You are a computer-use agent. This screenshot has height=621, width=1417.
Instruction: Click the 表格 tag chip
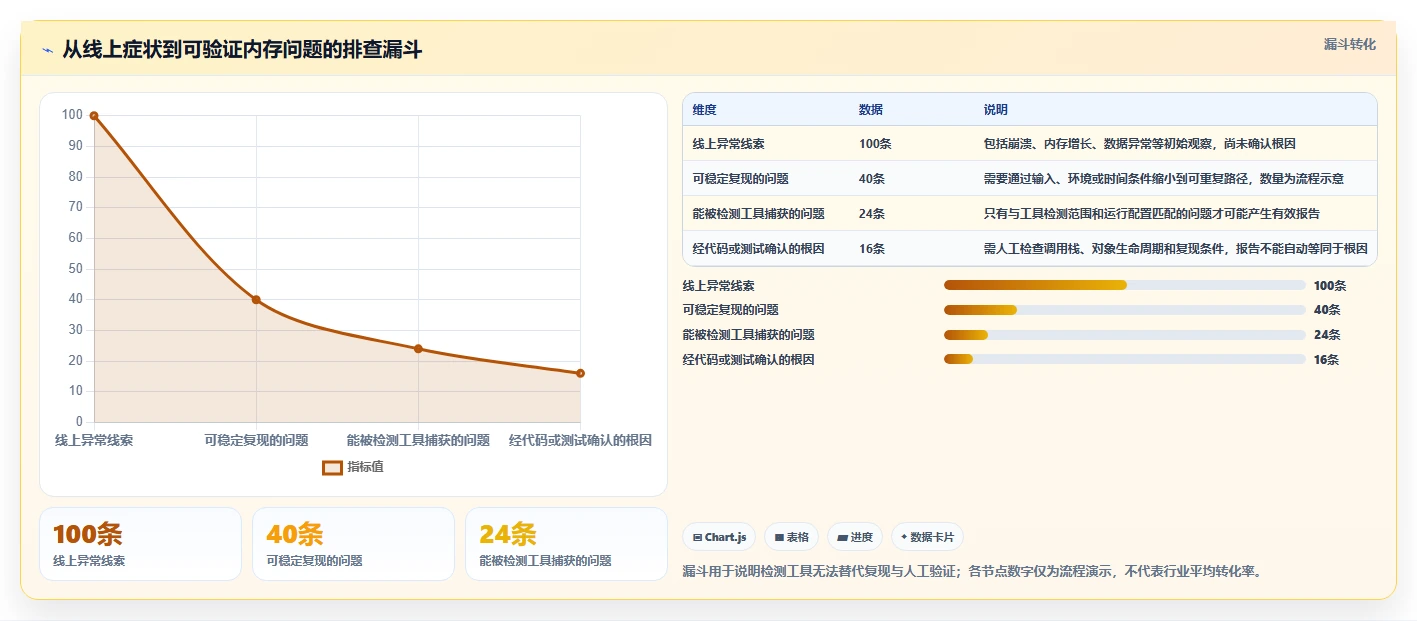[x=791, y=537]
